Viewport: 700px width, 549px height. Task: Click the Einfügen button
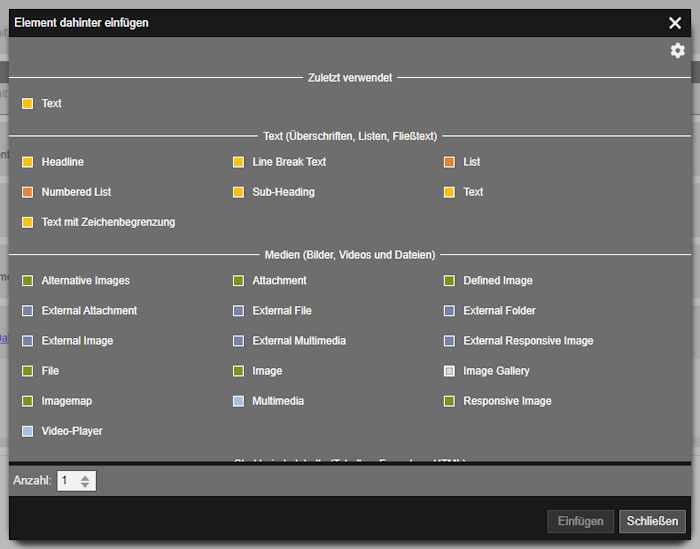(580, 521)
